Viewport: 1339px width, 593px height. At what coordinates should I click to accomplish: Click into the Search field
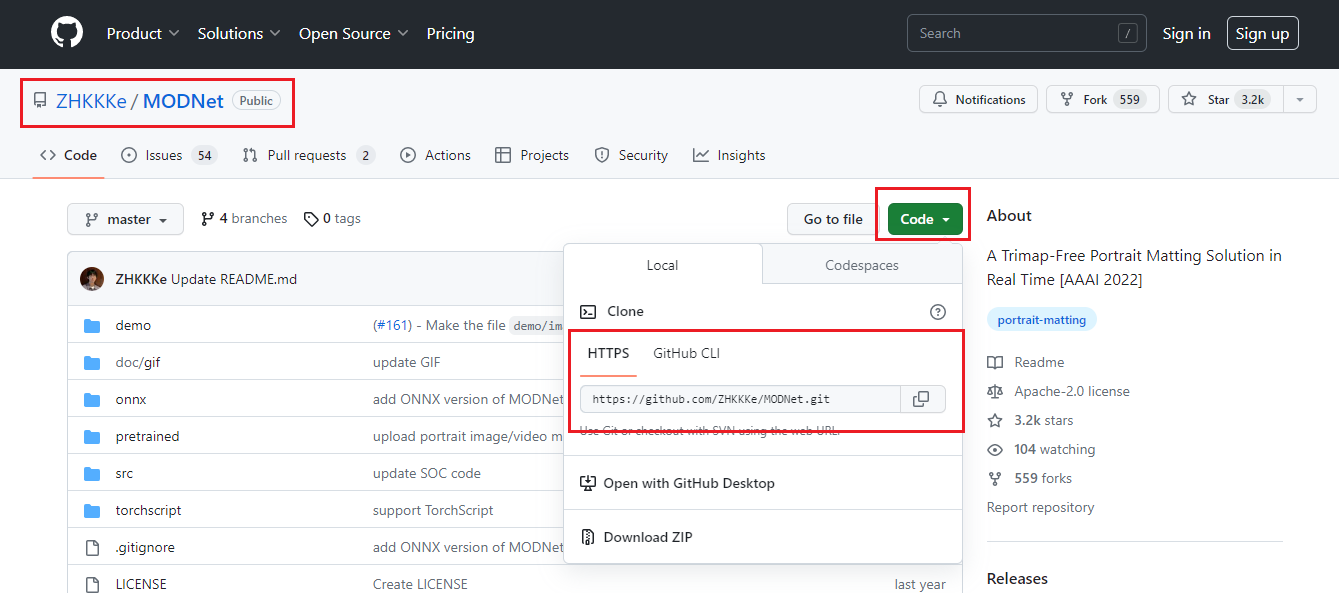point(1024,34)
